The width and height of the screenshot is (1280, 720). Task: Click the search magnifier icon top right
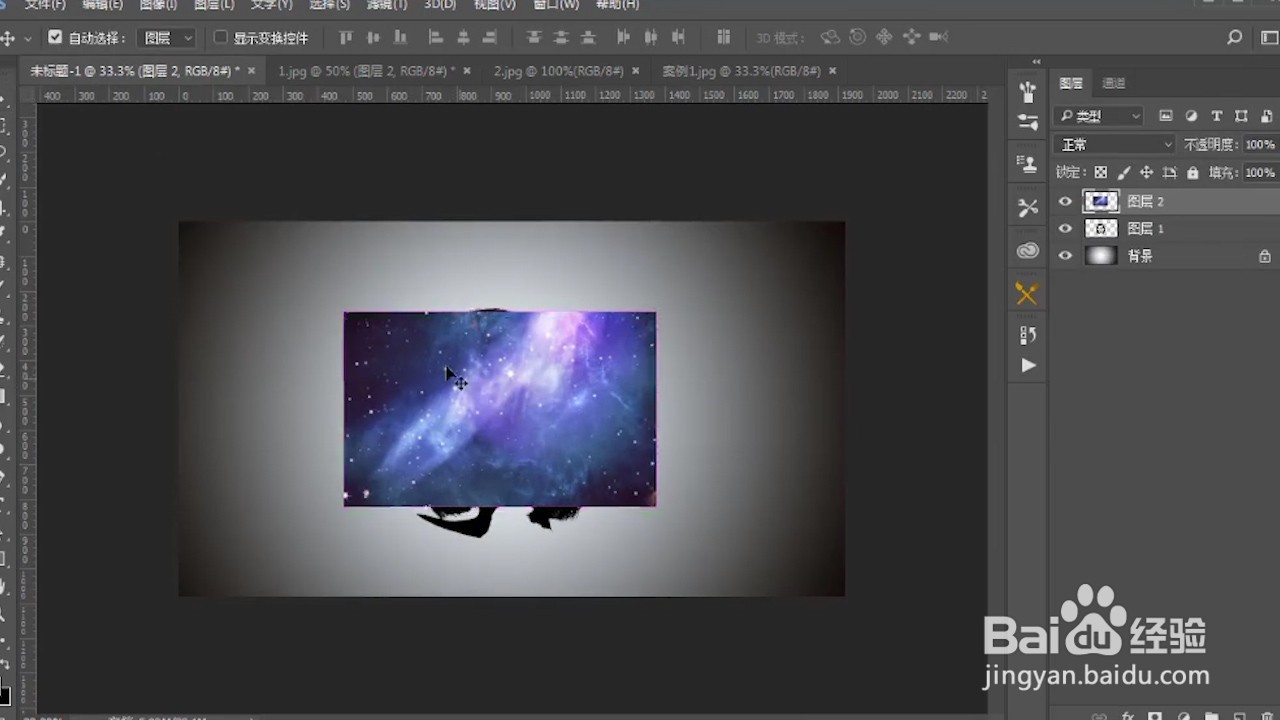point(1234,37)
